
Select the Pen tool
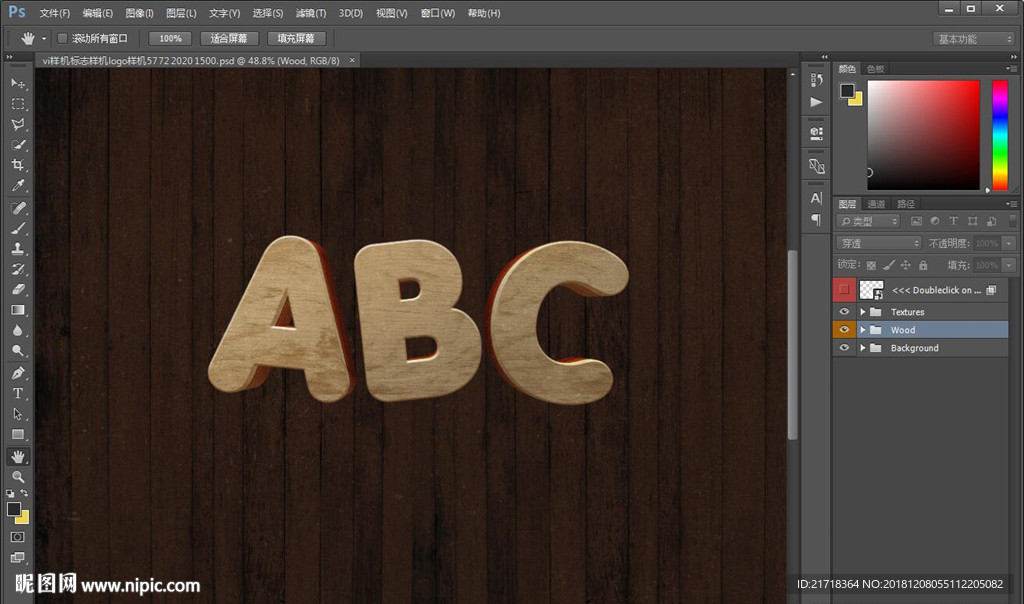pos(18,373)
